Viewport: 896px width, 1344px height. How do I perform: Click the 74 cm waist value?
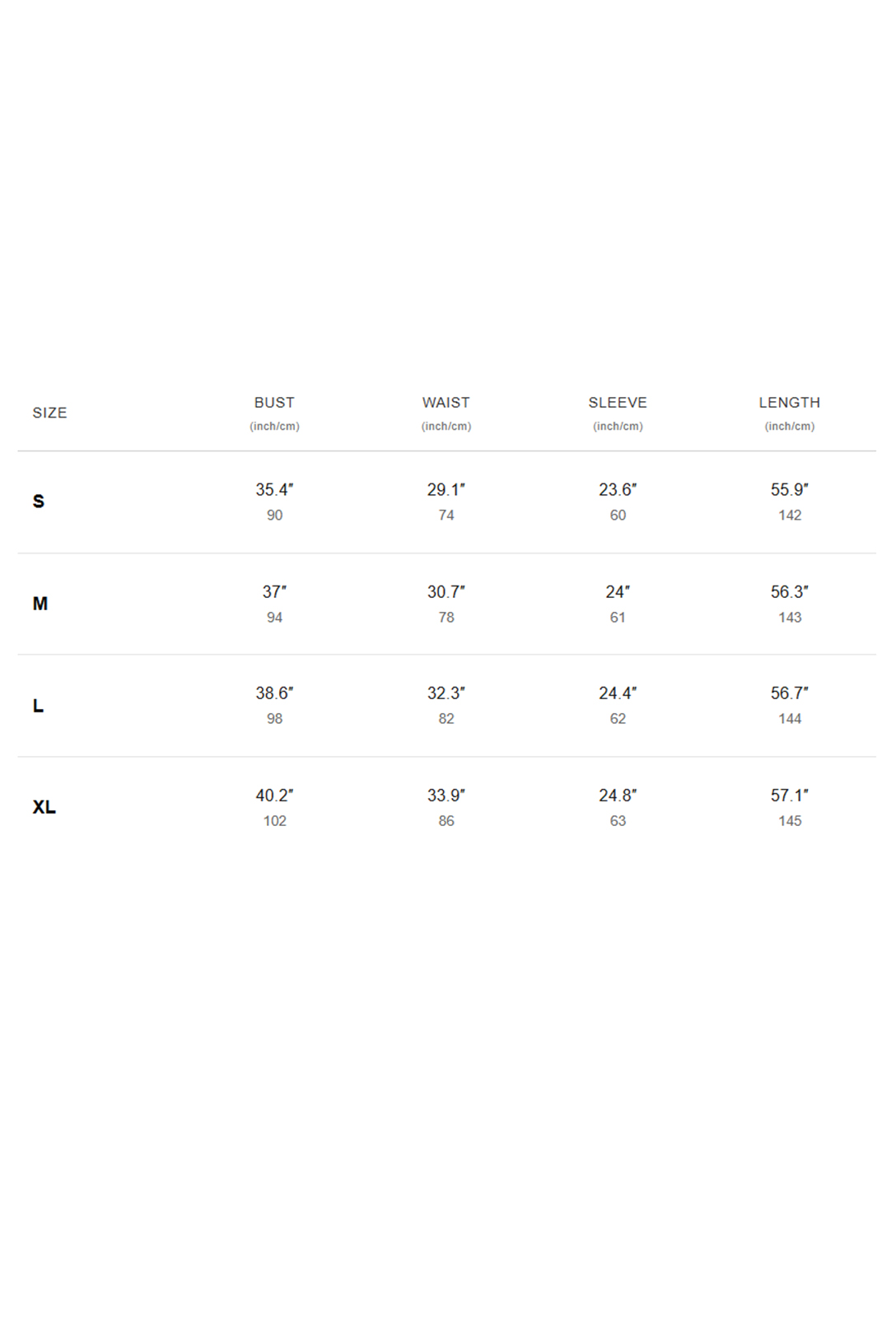[446, 516]
